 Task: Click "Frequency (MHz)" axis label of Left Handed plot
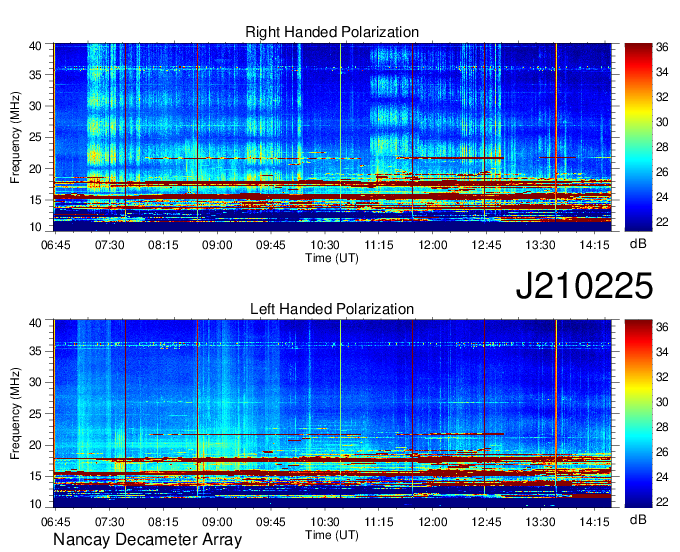pyautogui.click(x=15, y=414)
